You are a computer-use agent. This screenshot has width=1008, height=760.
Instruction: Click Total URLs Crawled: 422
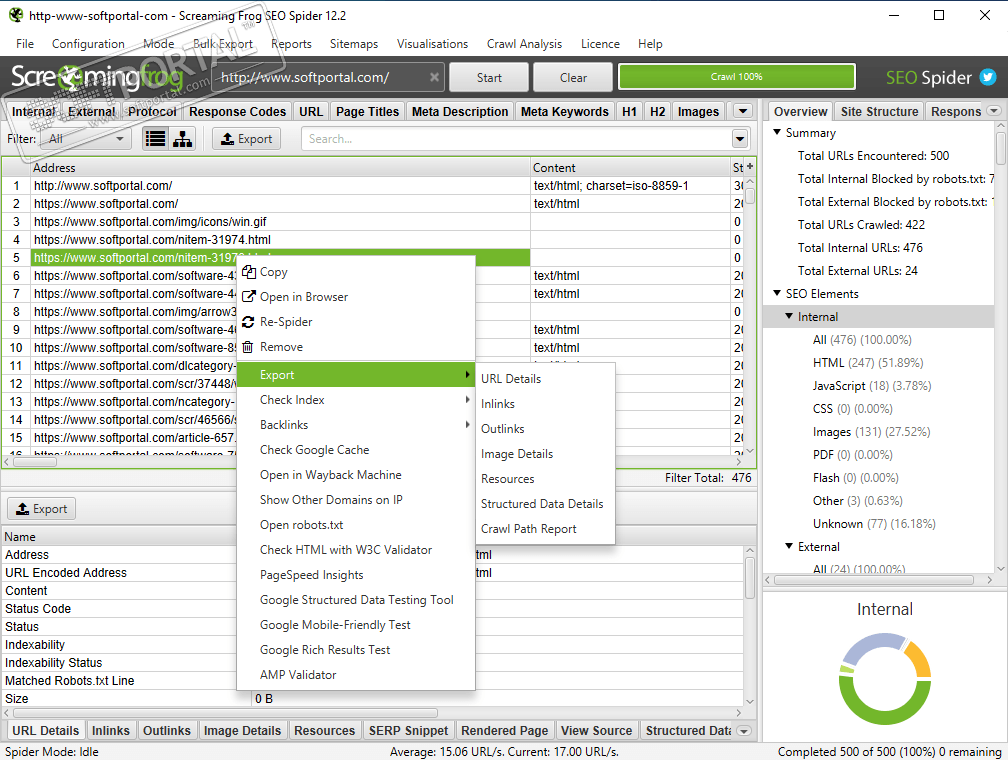click(861, 224)
